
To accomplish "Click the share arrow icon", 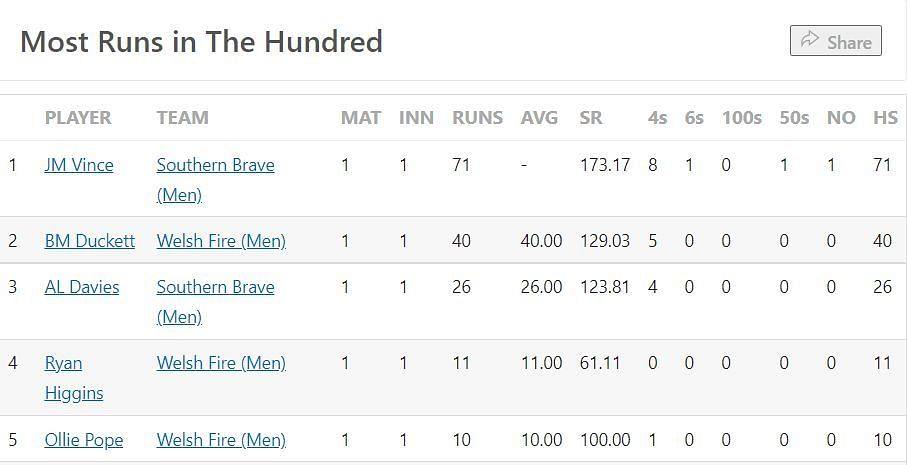I will pyautogui.click(x=810, y=41).
